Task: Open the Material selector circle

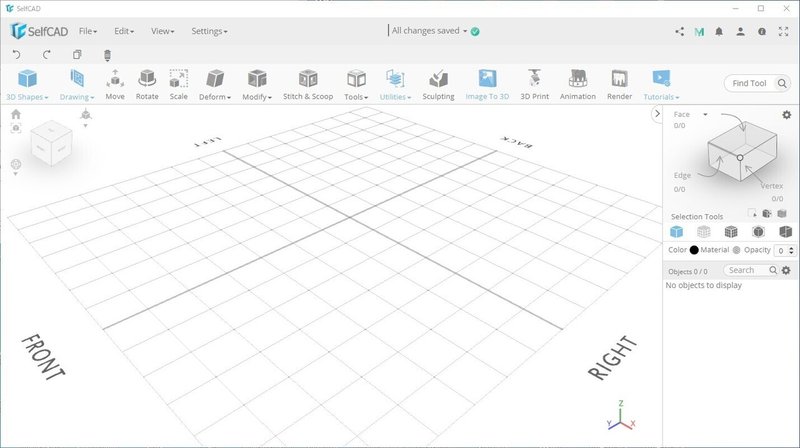Action: pyautogui.click(x=736, y=250)
